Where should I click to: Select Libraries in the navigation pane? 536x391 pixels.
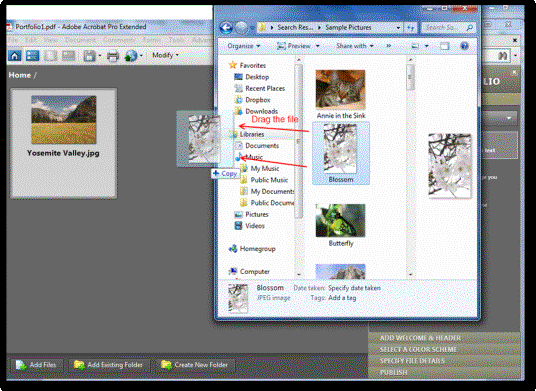point(252,134)
